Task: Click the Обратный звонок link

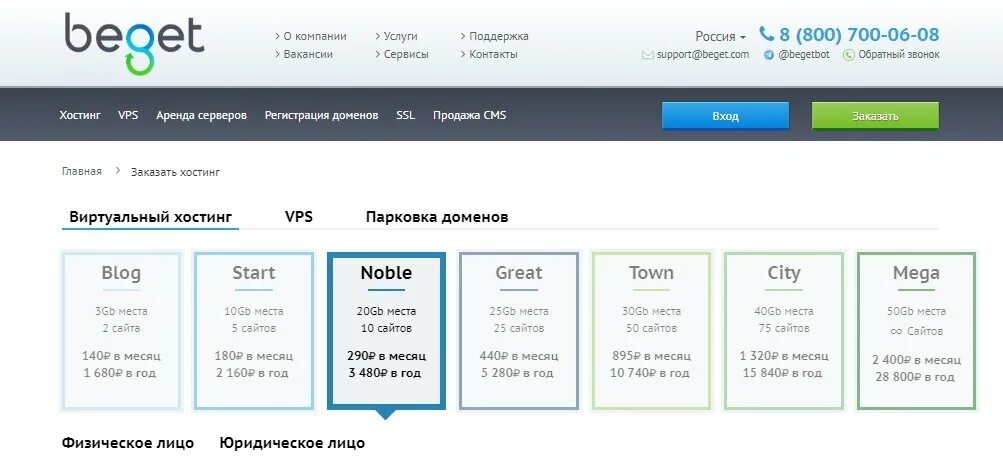Action: coord(899,54)
